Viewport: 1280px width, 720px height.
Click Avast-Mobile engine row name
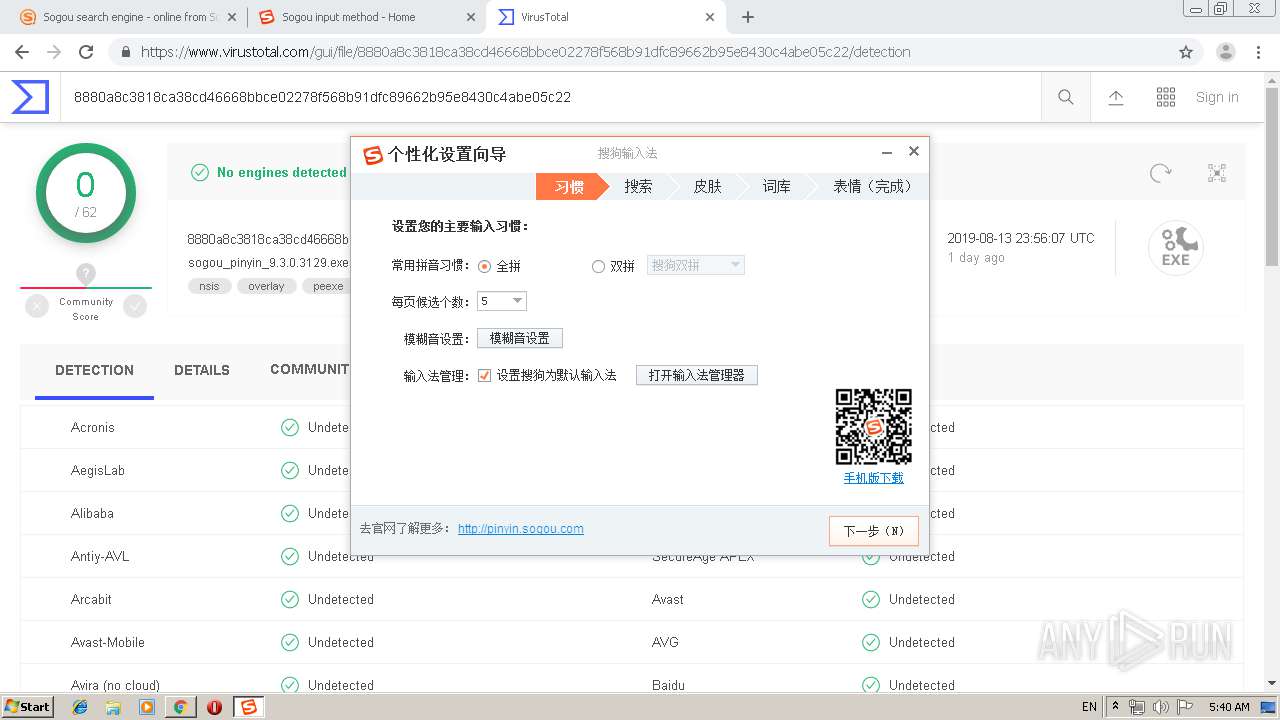[108, 642]
